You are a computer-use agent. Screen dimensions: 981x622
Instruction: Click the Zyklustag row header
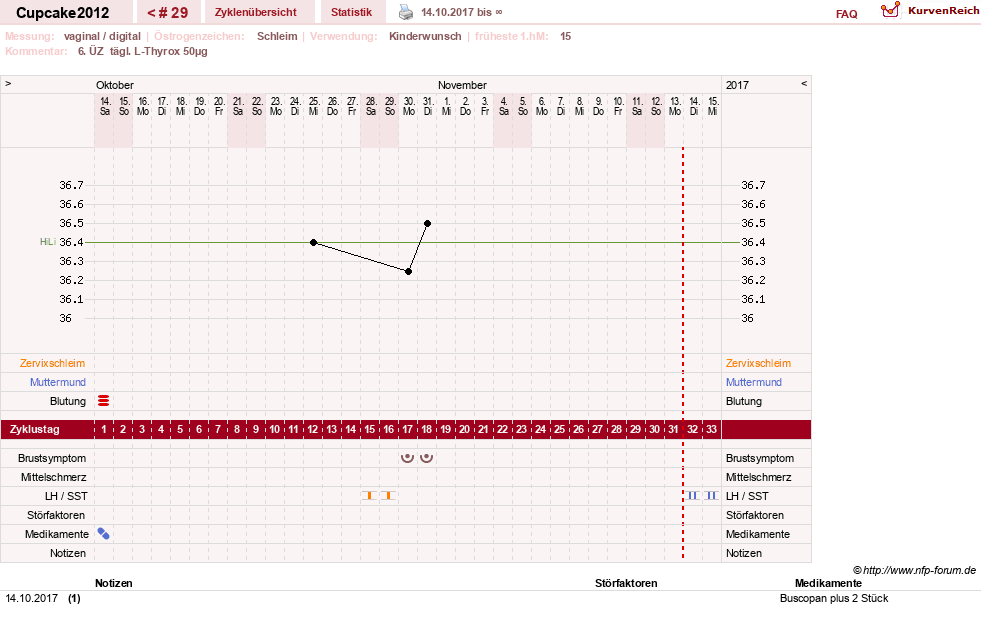[x=34, y=429]
